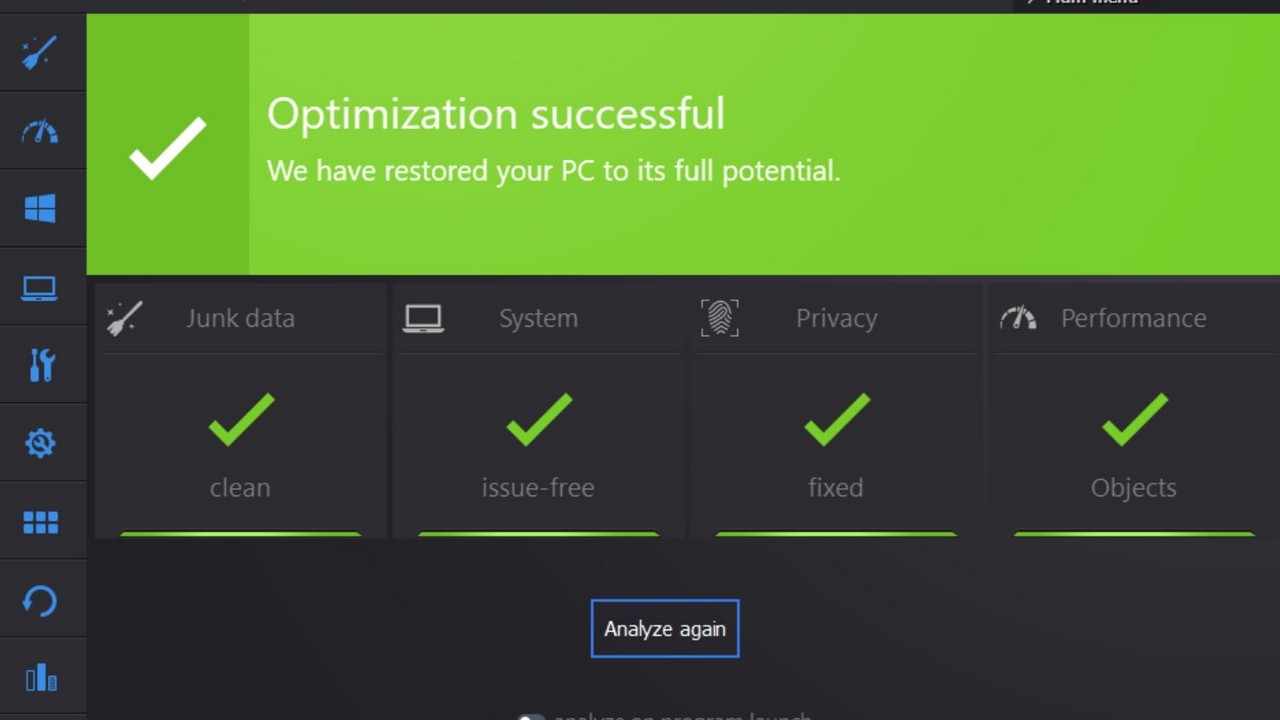
Task: Click the fingerprint Privacy icon
Action: (x=719, y=318)
